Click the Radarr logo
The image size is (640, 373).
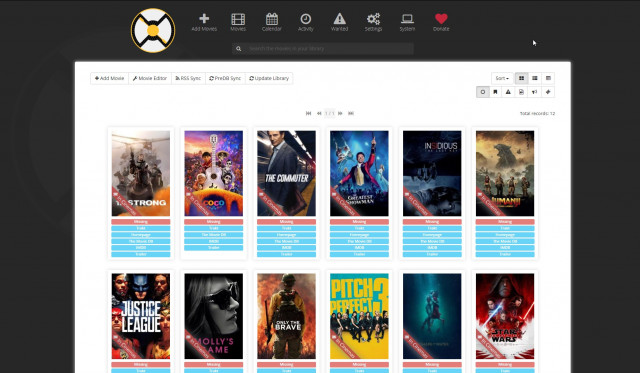pyautogui.click(x=153, y=31)
